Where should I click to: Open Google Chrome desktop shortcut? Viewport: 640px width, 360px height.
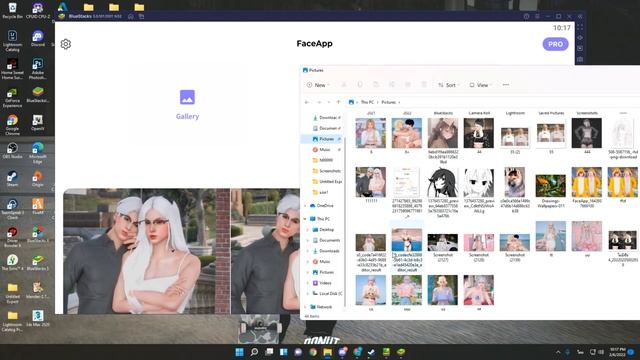[12, 124]
